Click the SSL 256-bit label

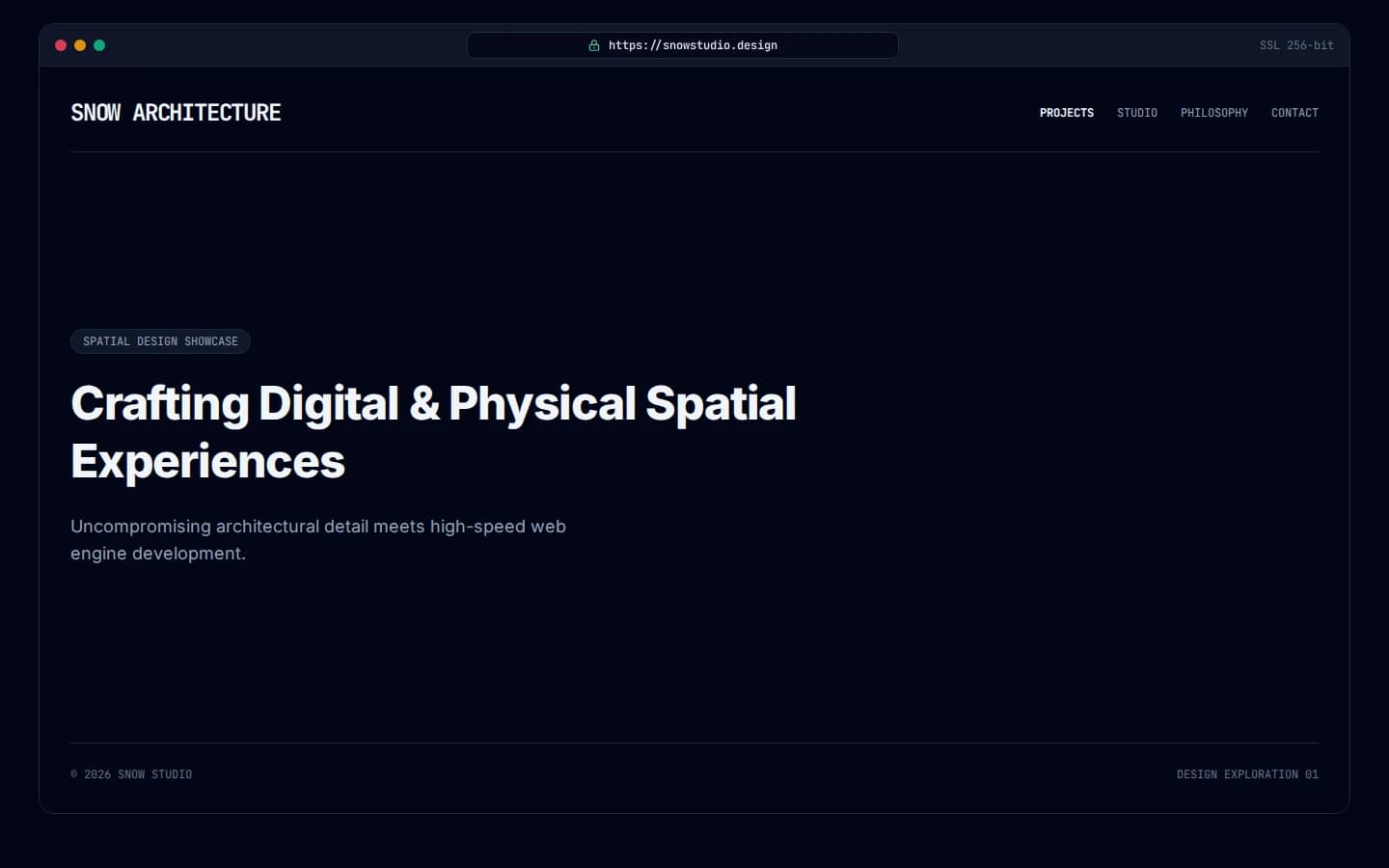pyautogui.click(x=1296, y=45)
